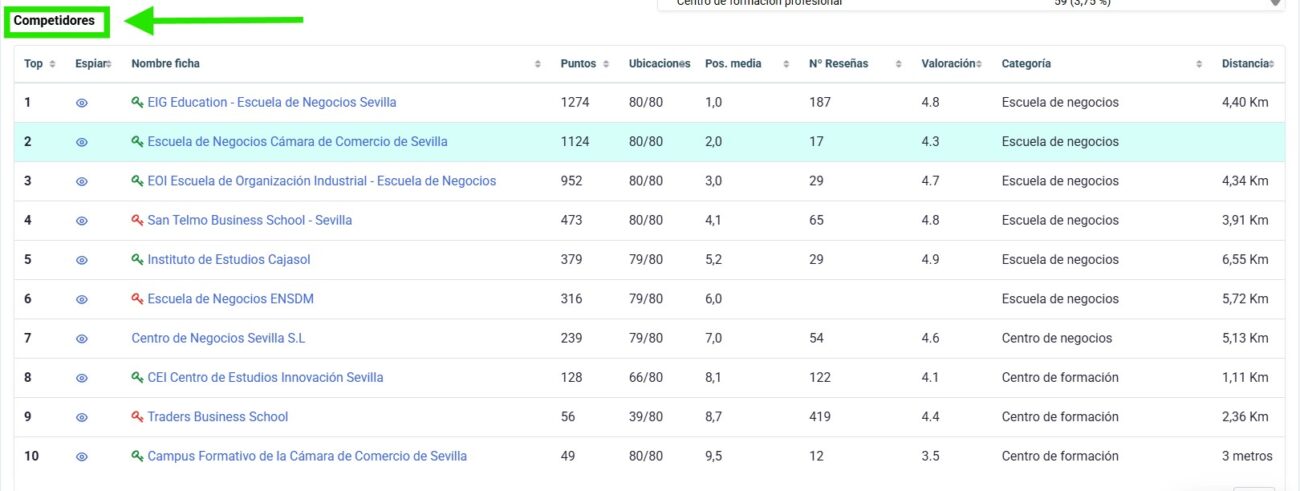Image resolution: width=1300 pixels, height=491 pixels.
Task: Sort by the Valoración column header
Action: click(951, 63)
